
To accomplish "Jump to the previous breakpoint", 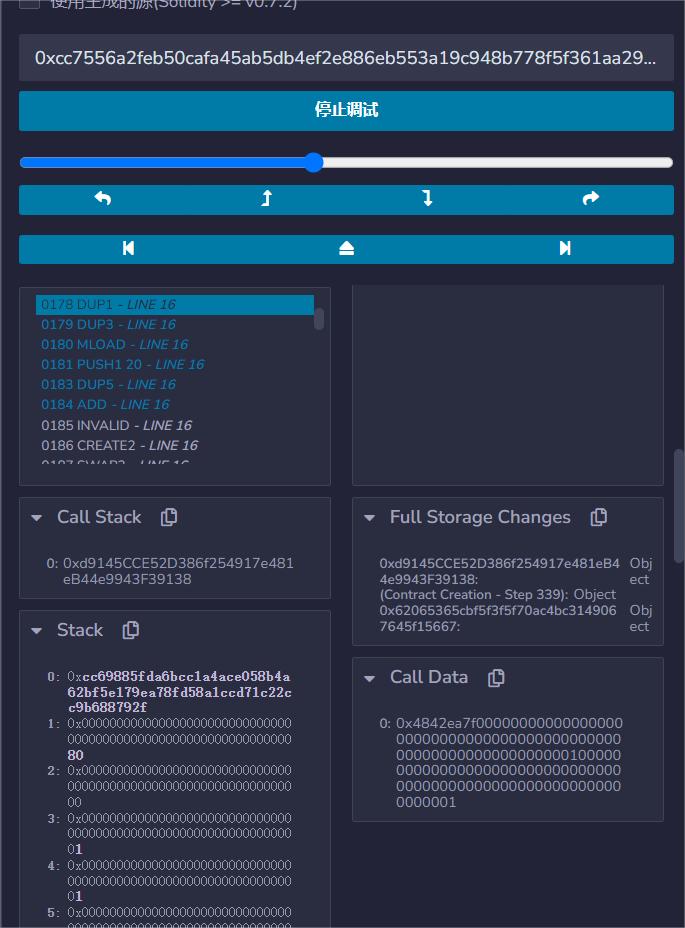I will (128, 249).
